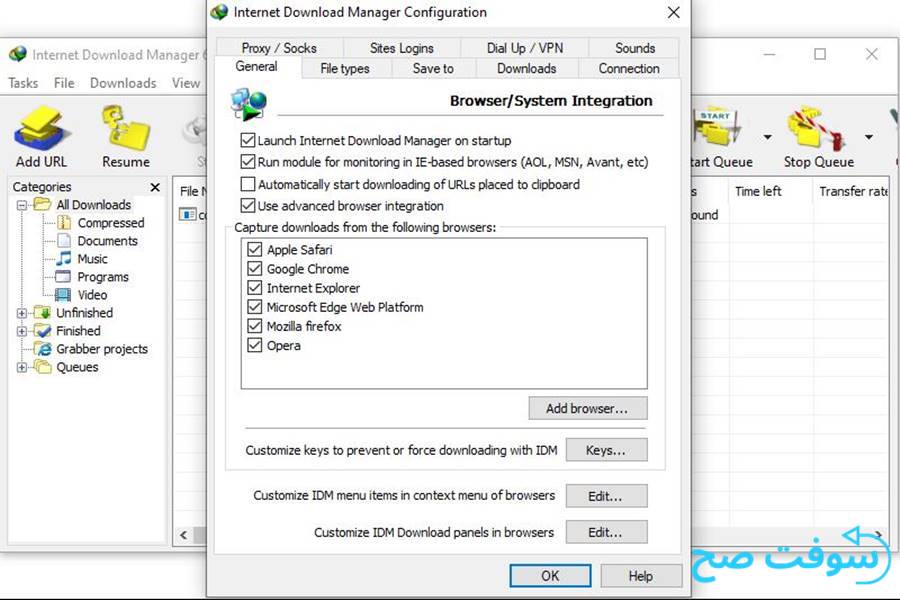Switch to the Connection tab
This screenshot has height=600, width=900.
coord(629,68)
